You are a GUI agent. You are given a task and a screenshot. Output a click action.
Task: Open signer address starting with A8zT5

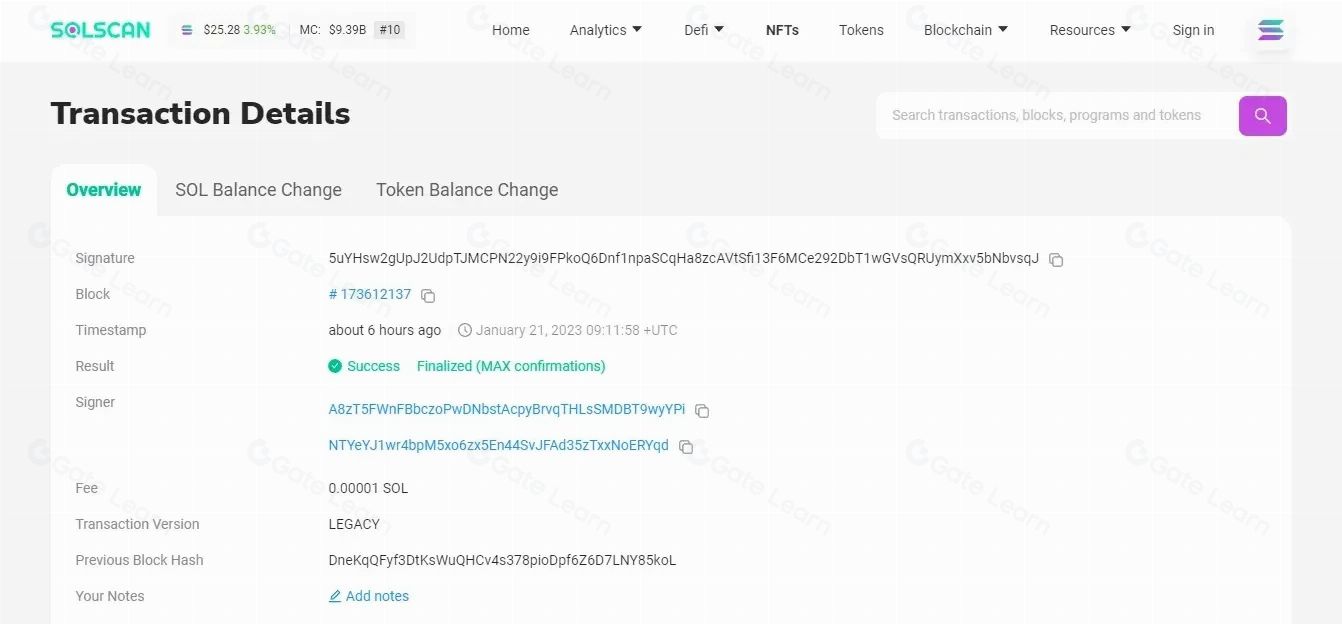coord(507,410)
